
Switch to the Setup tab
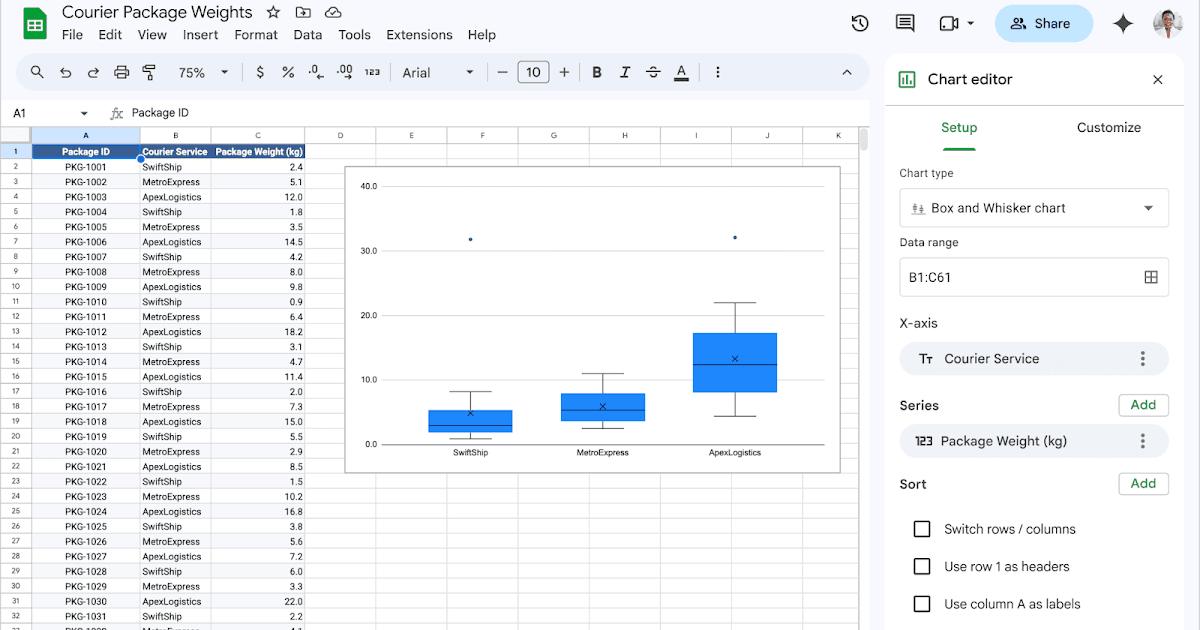[x=959, y=127]
